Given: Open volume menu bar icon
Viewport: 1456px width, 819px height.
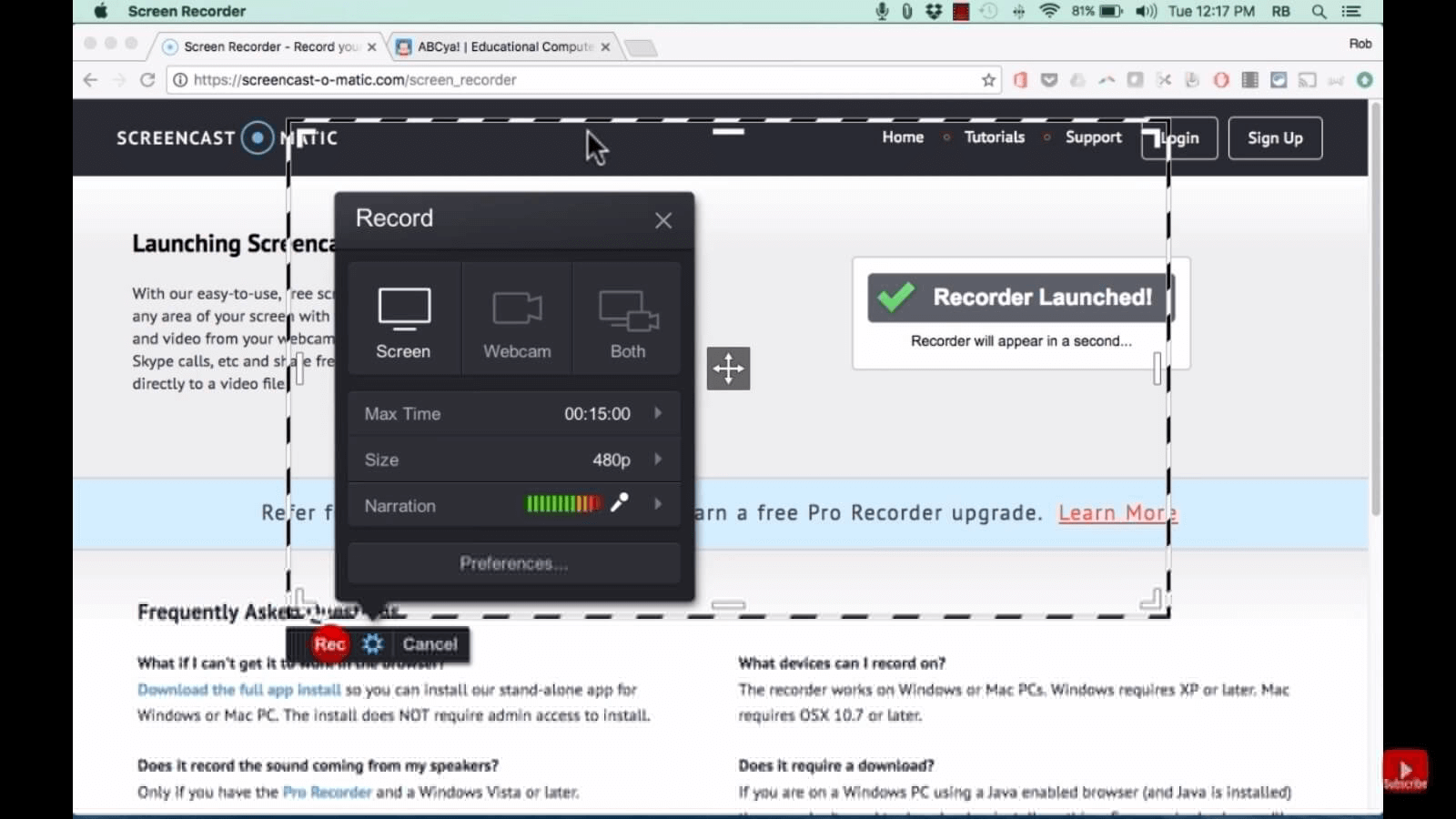Looking at the screenshot, I should (x=1146, y=11).
